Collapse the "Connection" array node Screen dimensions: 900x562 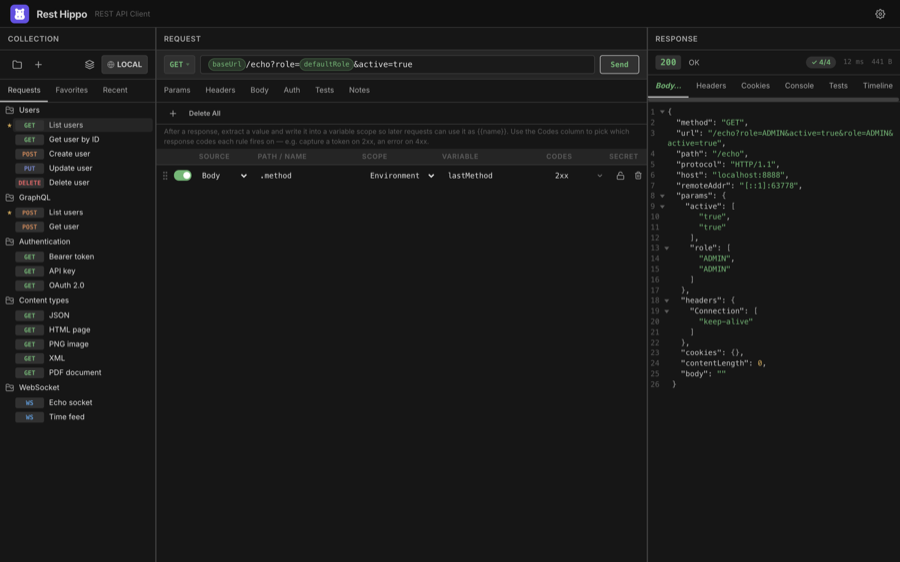coord(666,311)
